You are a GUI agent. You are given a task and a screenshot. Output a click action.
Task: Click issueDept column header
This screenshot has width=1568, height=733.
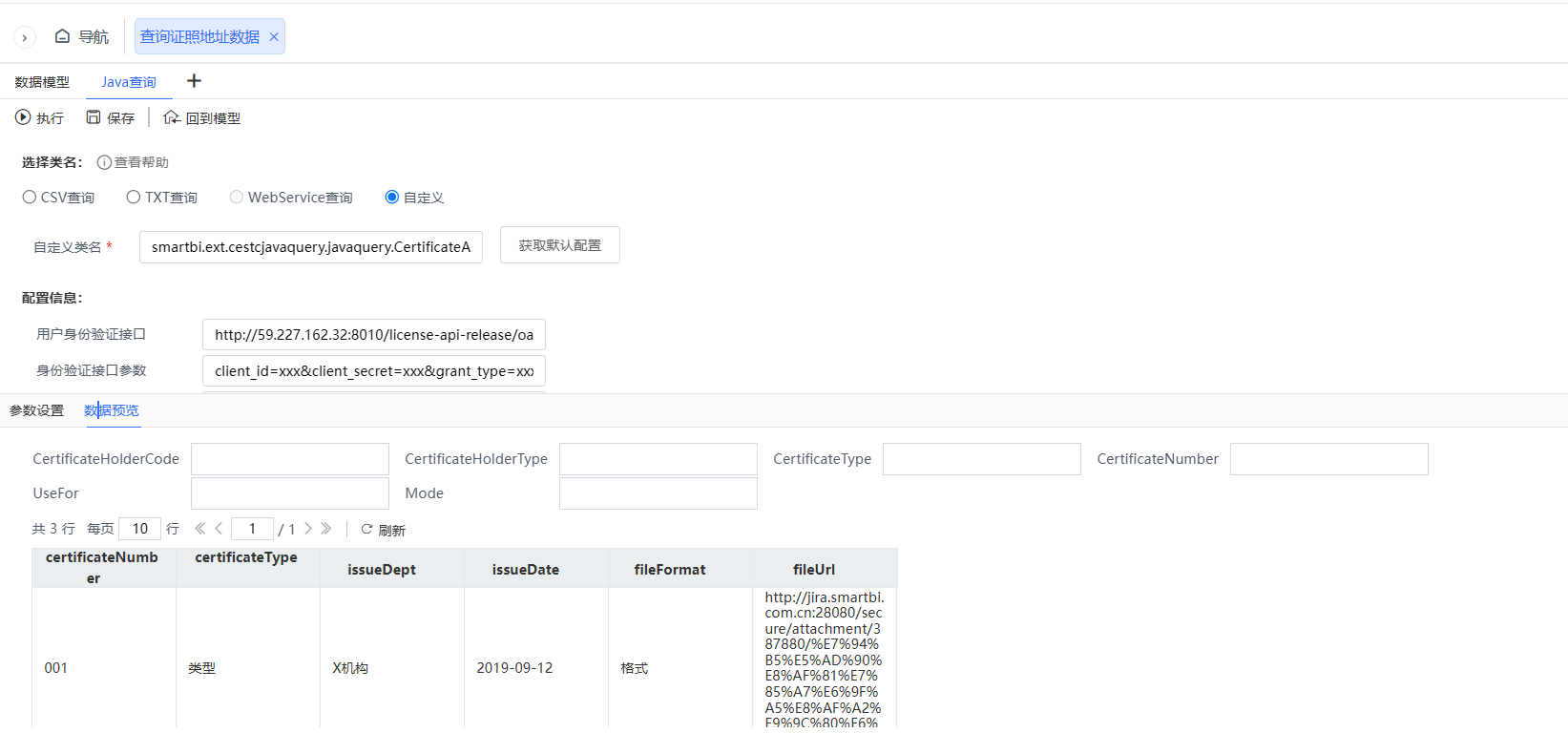(x=391, y=568)
